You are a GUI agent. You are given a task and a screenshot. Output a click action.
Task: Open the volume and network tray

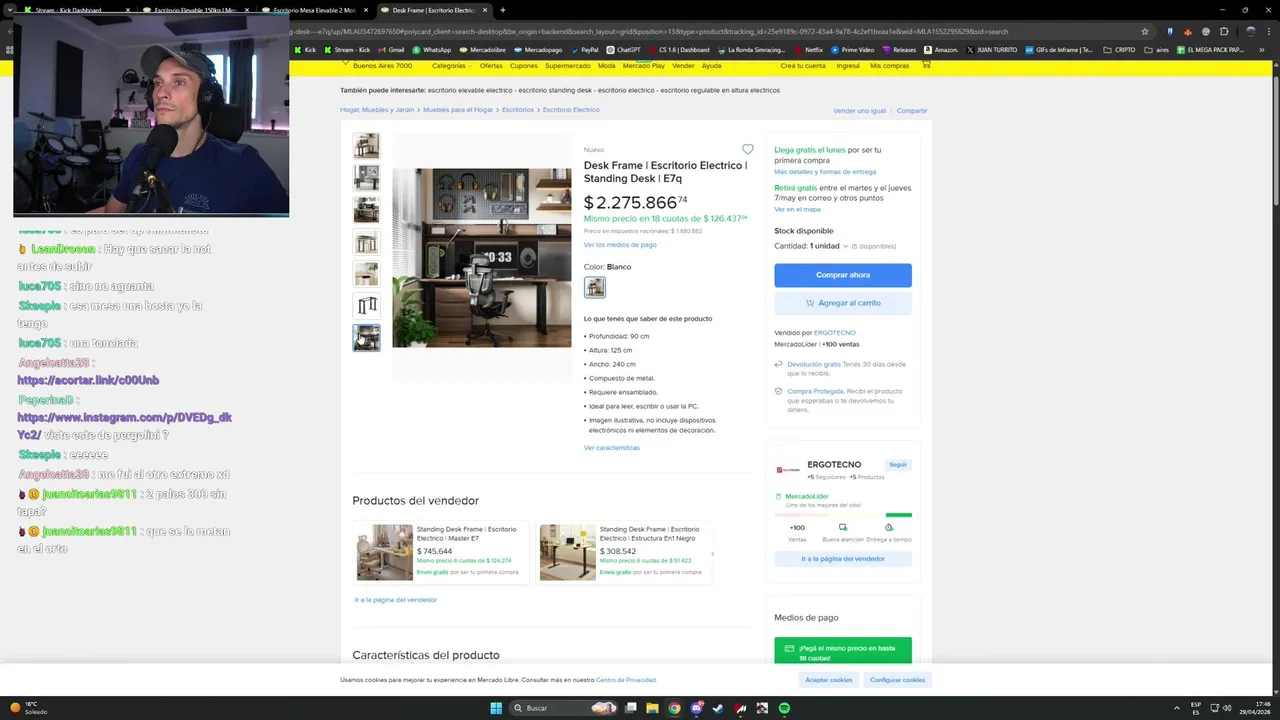tap(1221, 707)
